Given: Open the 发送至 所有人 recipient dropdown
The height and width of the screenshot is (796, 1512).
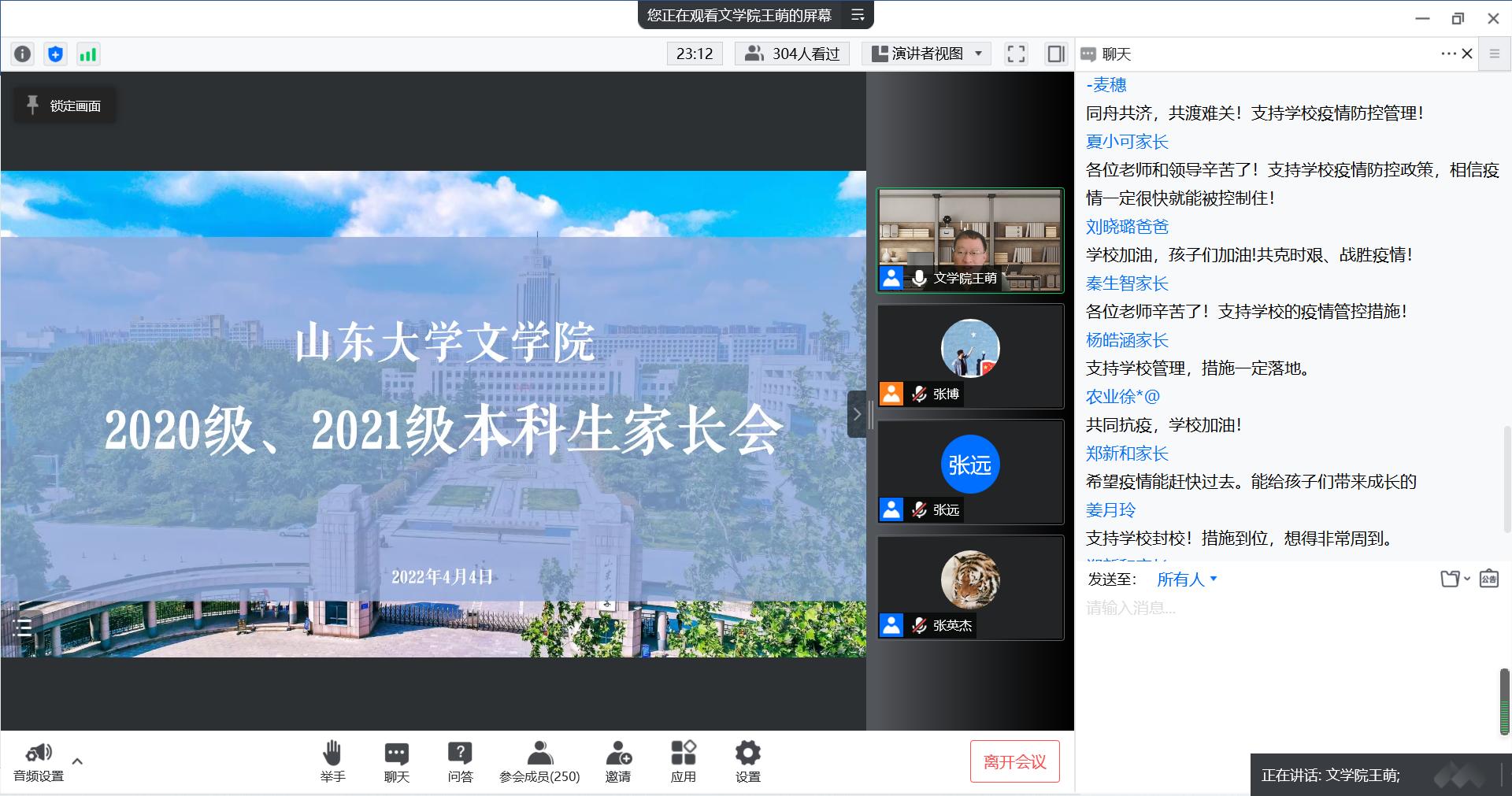Looking at the screenshot, I should pos(1187,579).
